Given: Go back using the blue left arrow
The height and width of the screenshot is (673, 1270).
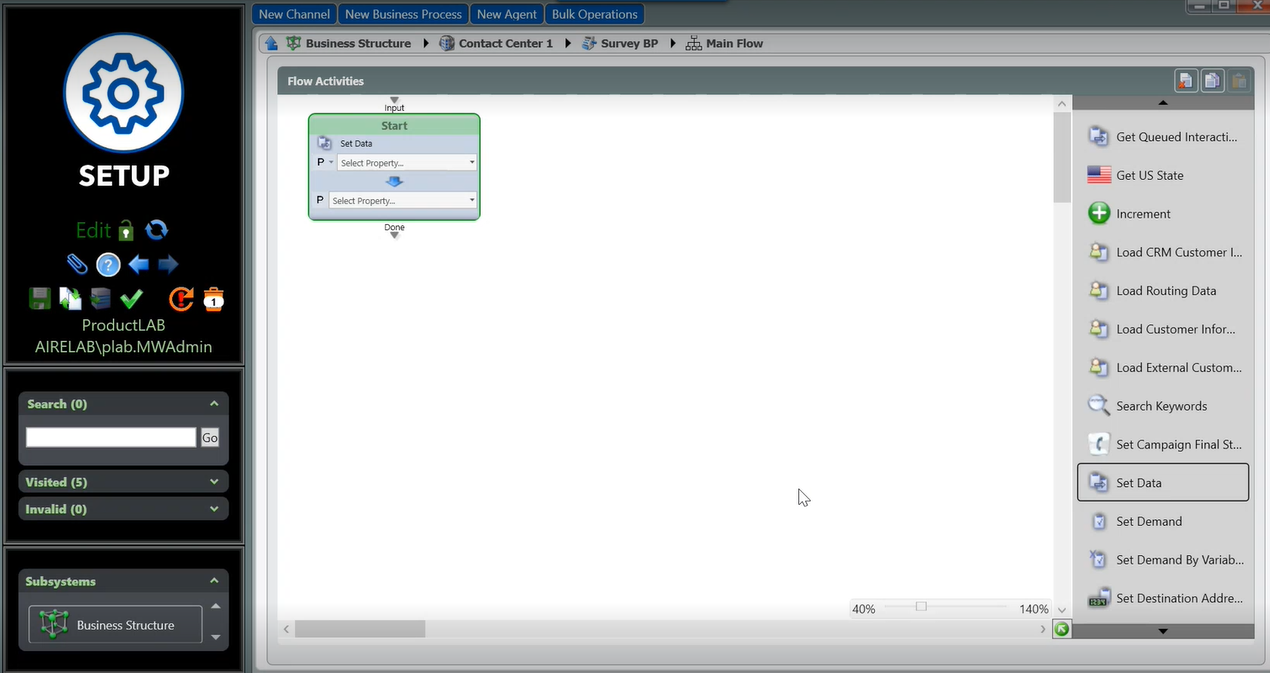Looking at the screenshot, I should [x=139, y=265].
